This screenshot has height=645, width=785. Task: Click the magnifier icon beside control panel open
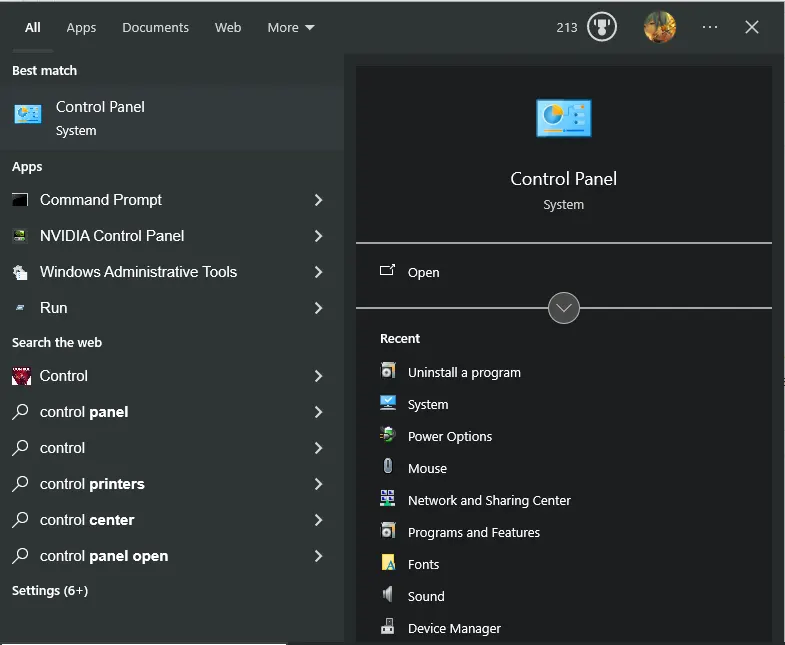point(20,556)
